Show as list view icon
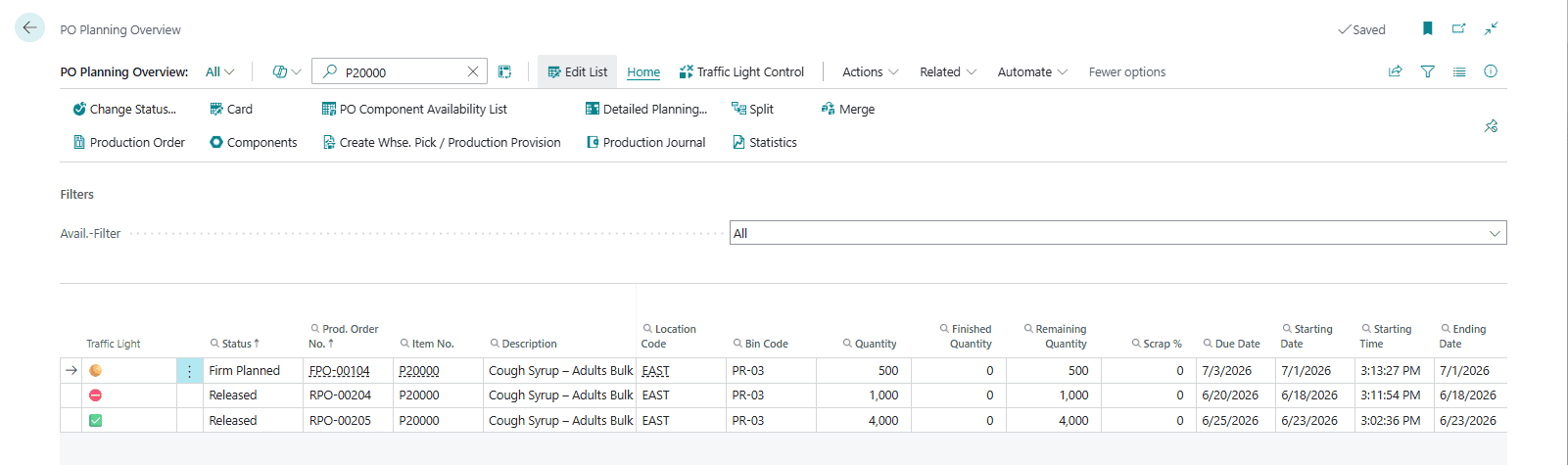Screen dimensions: 1568x465 (1459, 71)
